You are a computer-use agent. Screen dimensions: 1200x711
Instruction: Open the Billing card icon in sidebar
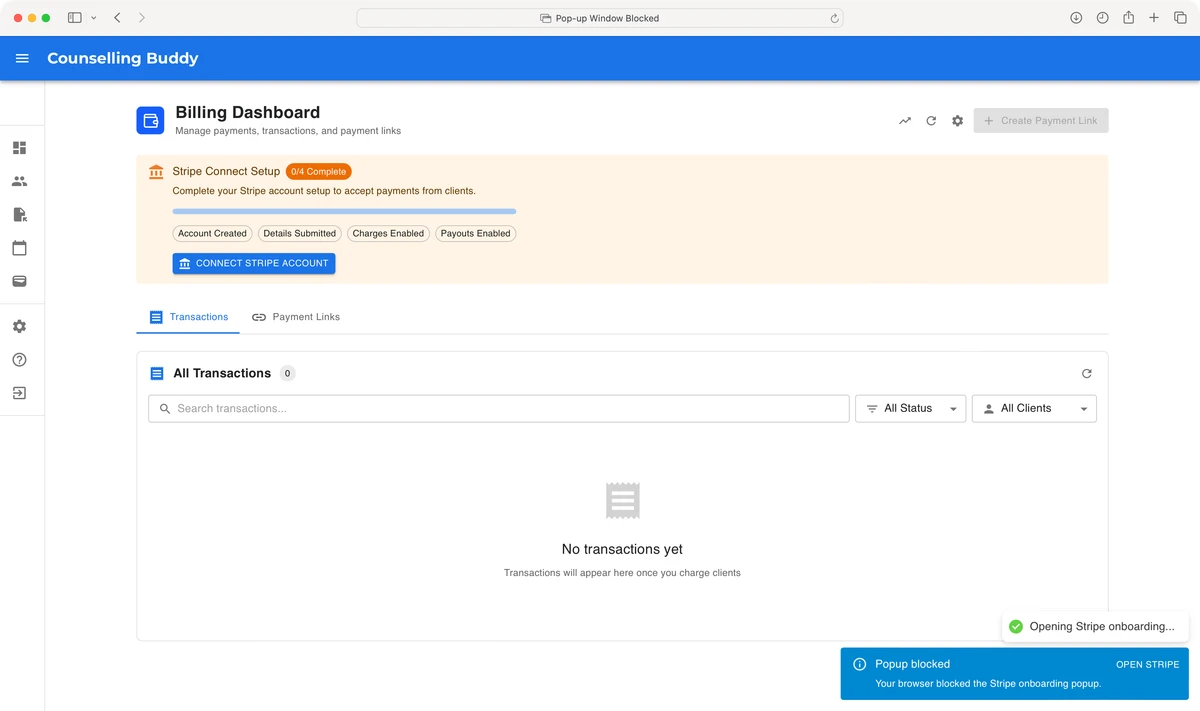[19, 281]
